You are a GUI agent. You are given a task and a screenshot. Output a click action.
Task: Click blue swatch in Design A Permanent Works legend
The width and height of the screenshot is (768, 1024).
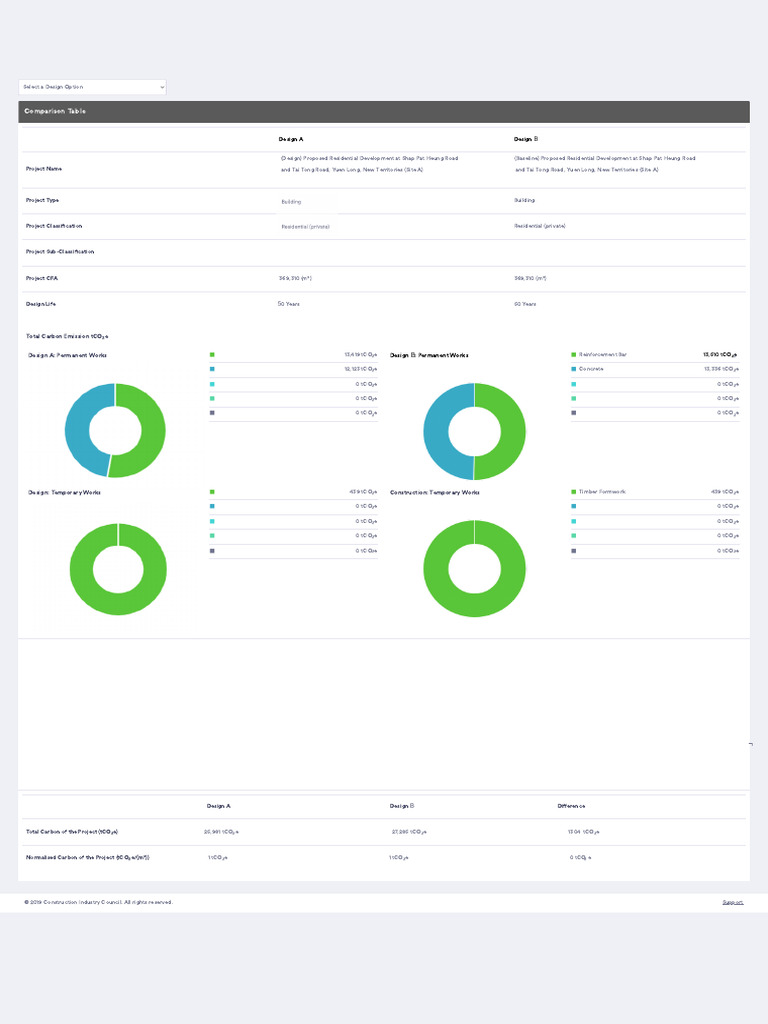tap(212, 369)
